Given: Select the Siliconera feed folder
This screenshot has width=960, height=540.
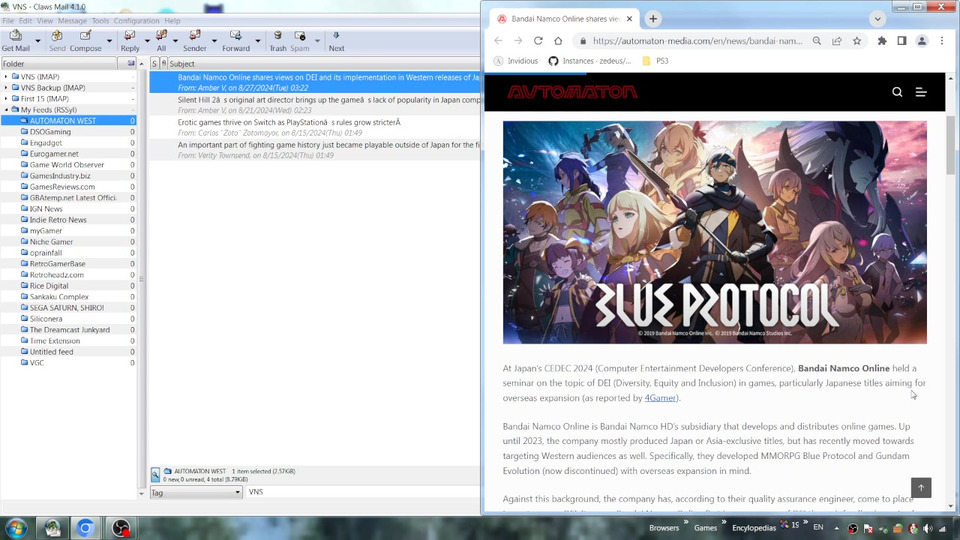Looking at the screenshot, I should click(46, 319).
